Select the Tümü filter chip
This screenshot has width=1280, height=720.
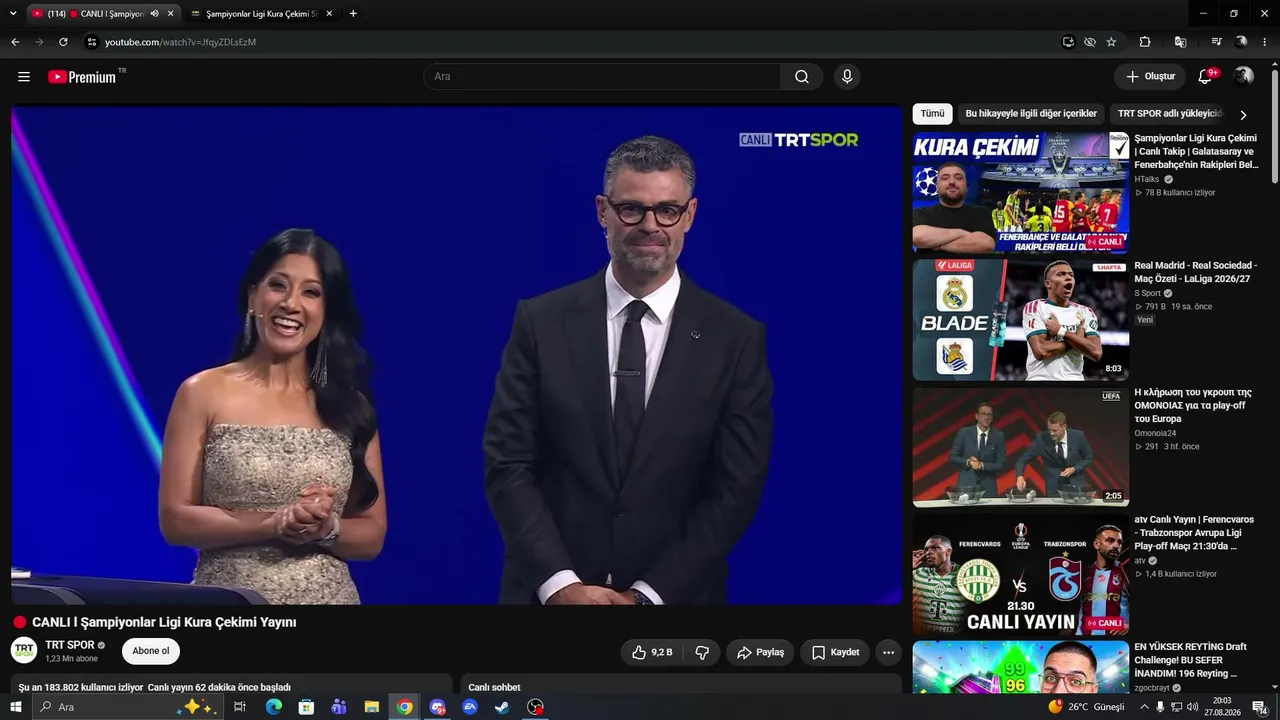point(932,114)
